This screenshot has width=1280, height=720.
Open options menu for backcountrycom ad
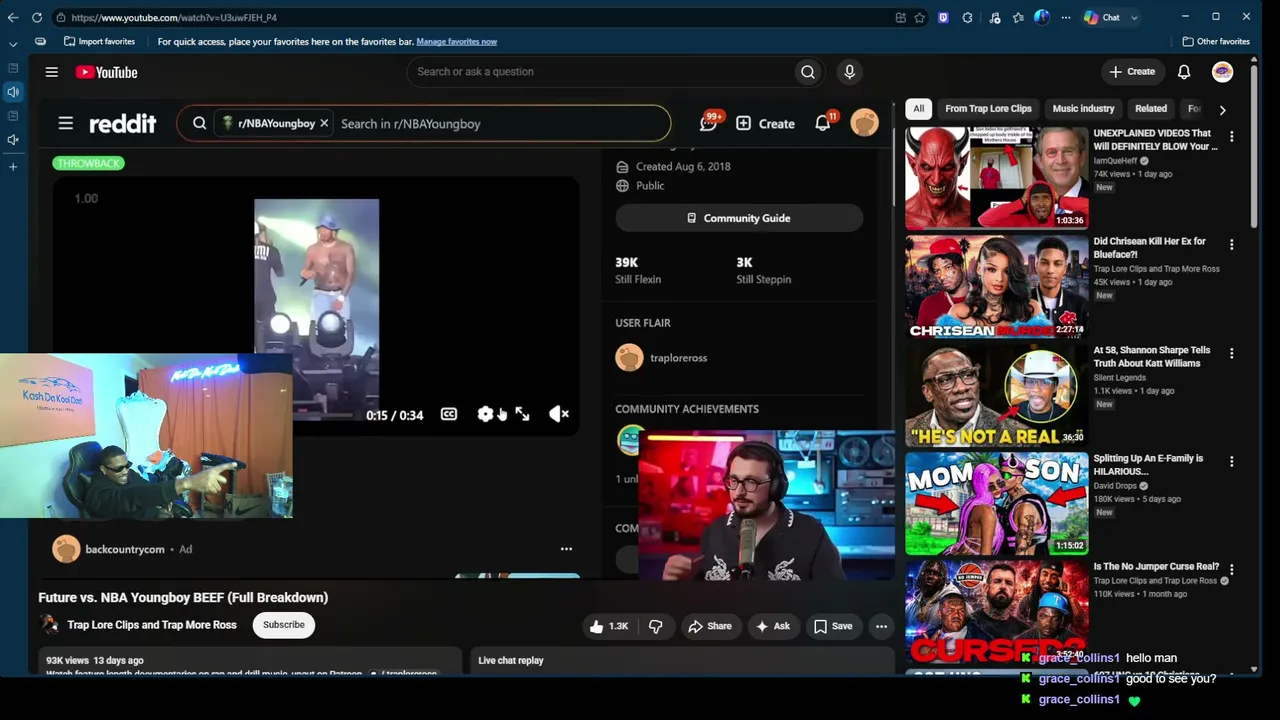click(x=566, y=549)
